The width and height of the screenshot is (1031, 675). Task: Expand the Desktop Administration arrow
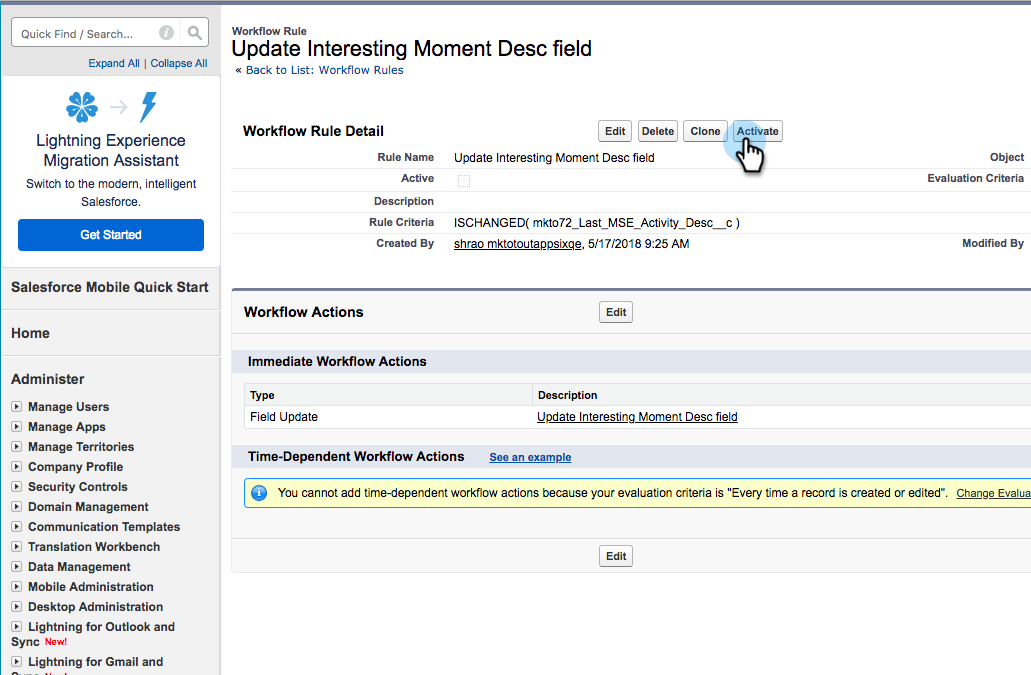coord(16,607)
